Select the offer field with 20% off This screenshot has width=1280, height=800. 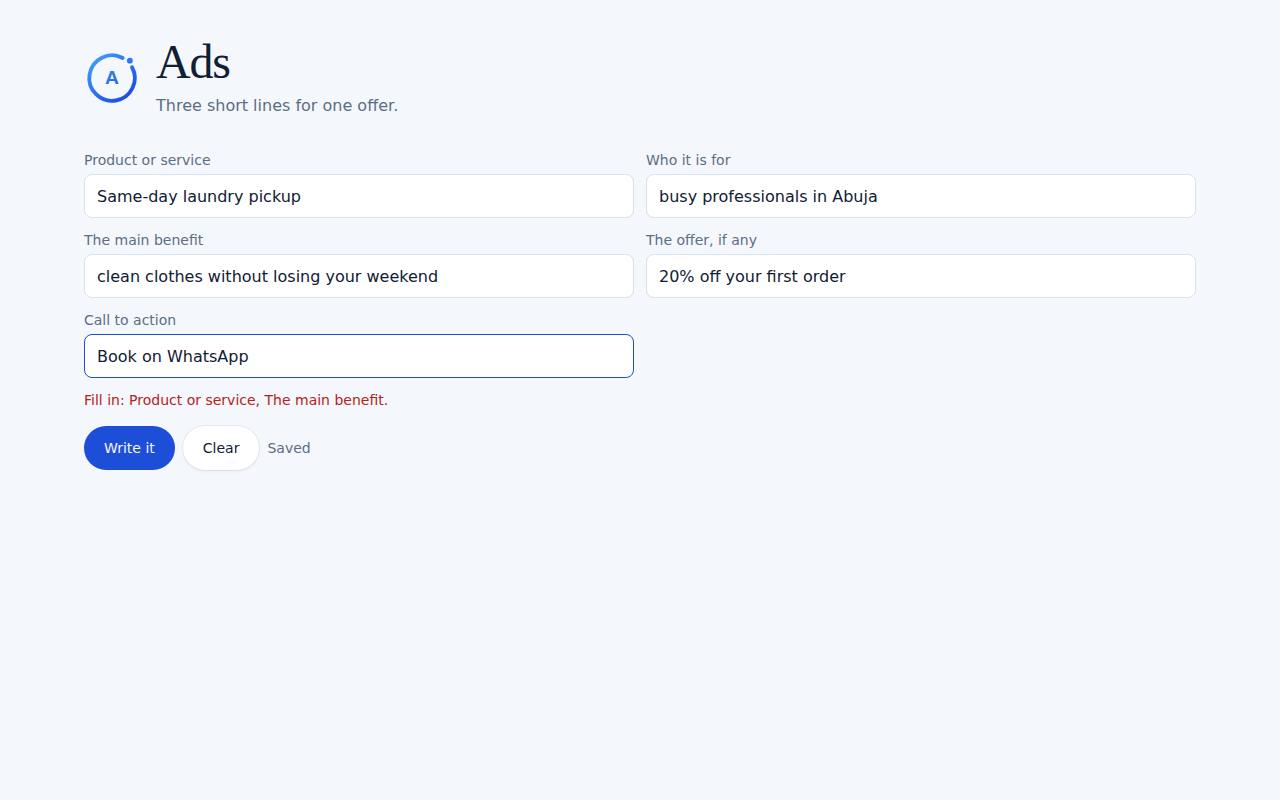click(921, 276)
